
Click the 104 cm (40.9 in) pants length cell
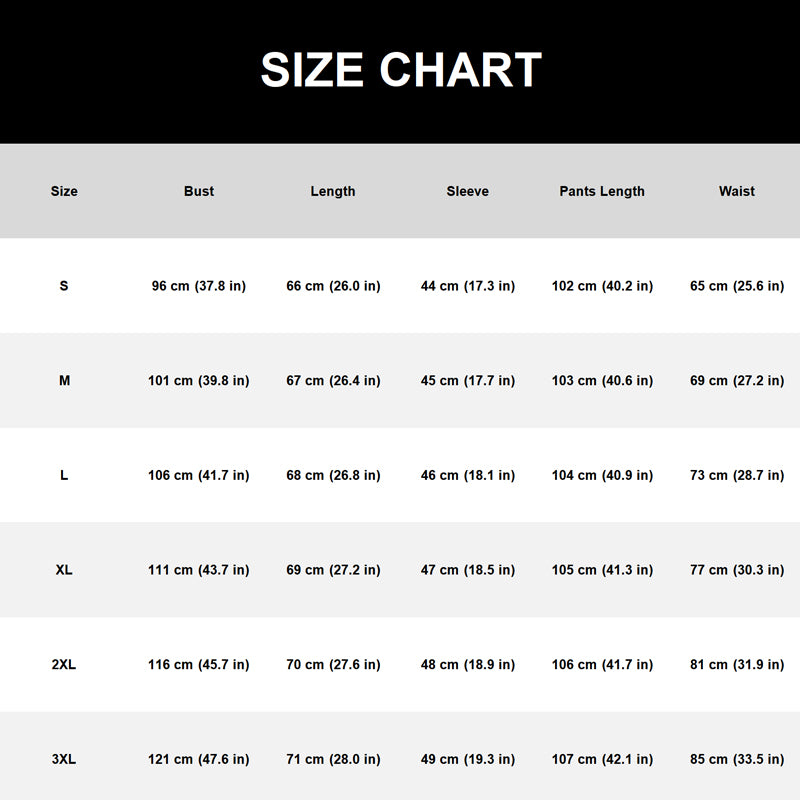pyautogui.click(x=602, y=475)
